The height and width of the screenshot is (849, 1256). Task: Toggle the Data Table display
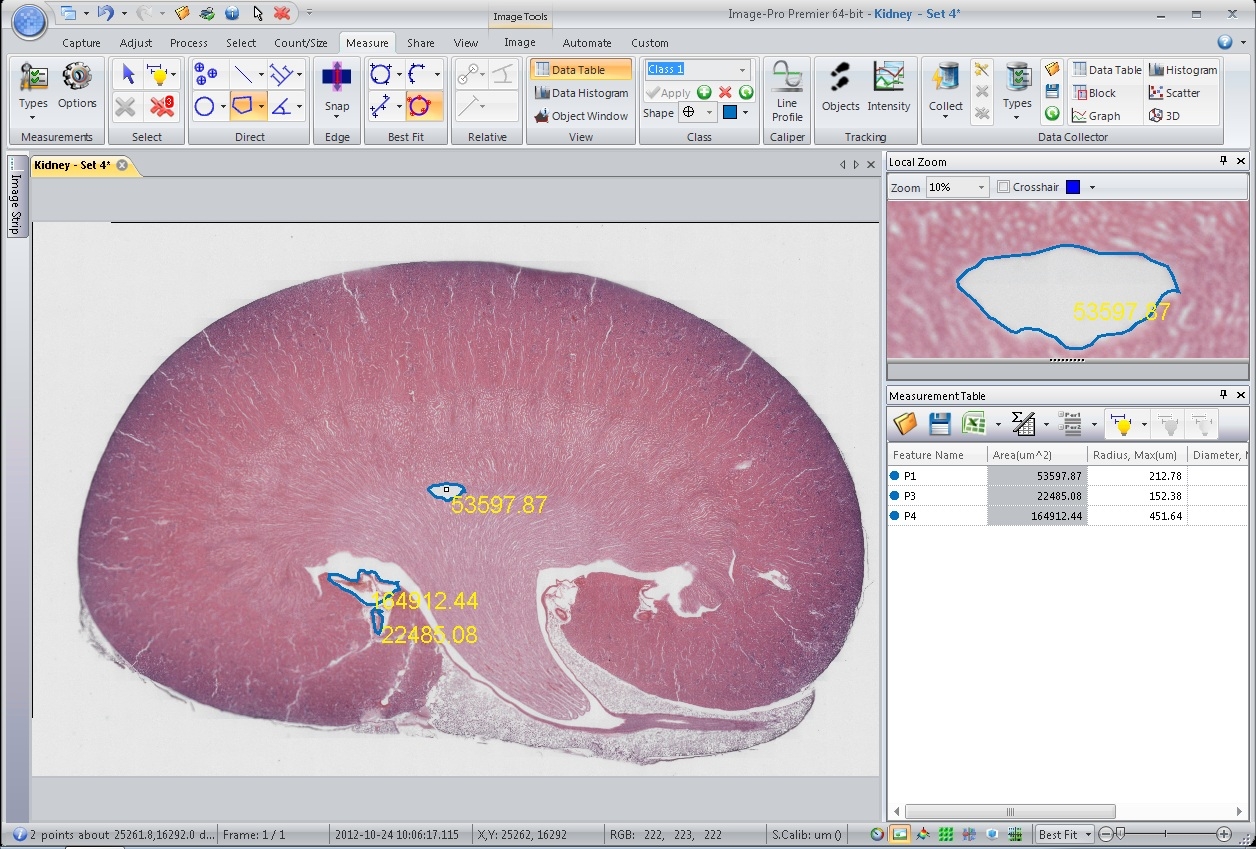point(578,70)
